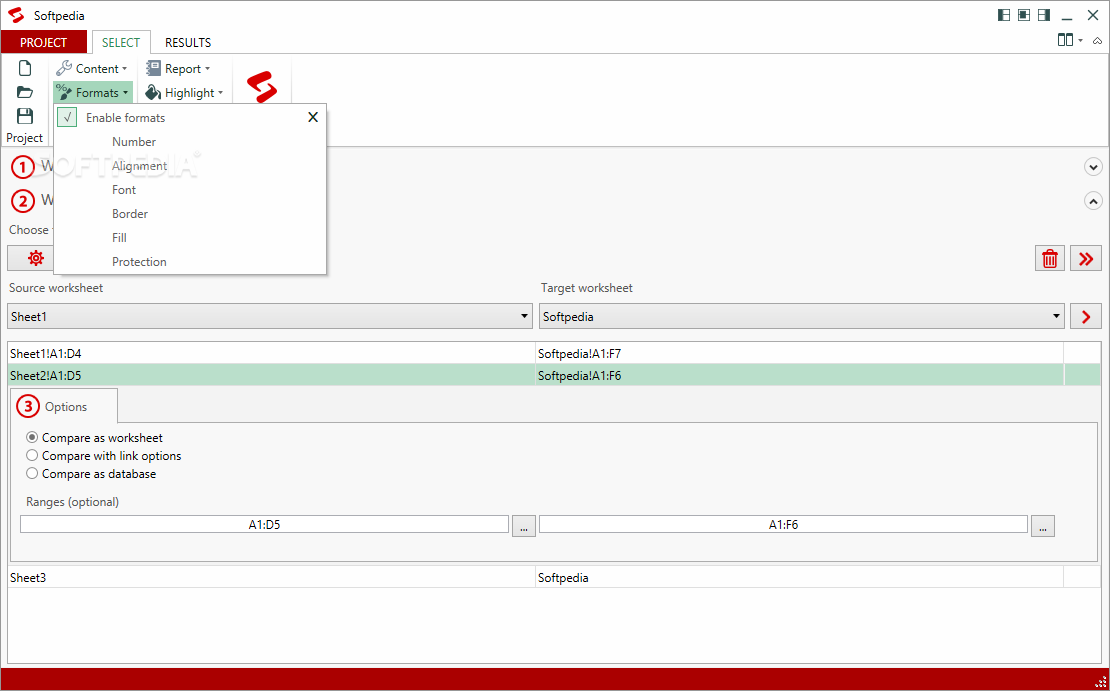Select Protection in formats menu
The width and height of the screenshot is (1110, 691).
[139, 262]
